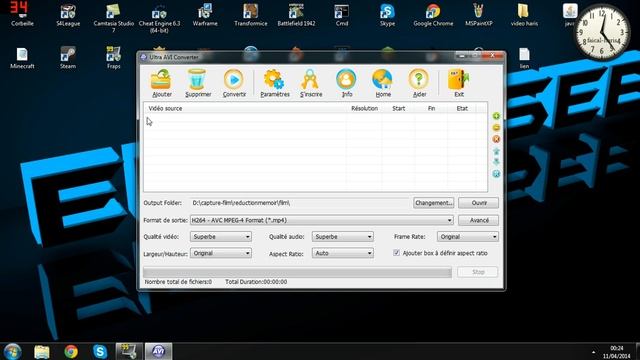Viewport: 640px width, 360px height.
Task: Open MSPaintXP desktop icon
Action: click(479, 14)
